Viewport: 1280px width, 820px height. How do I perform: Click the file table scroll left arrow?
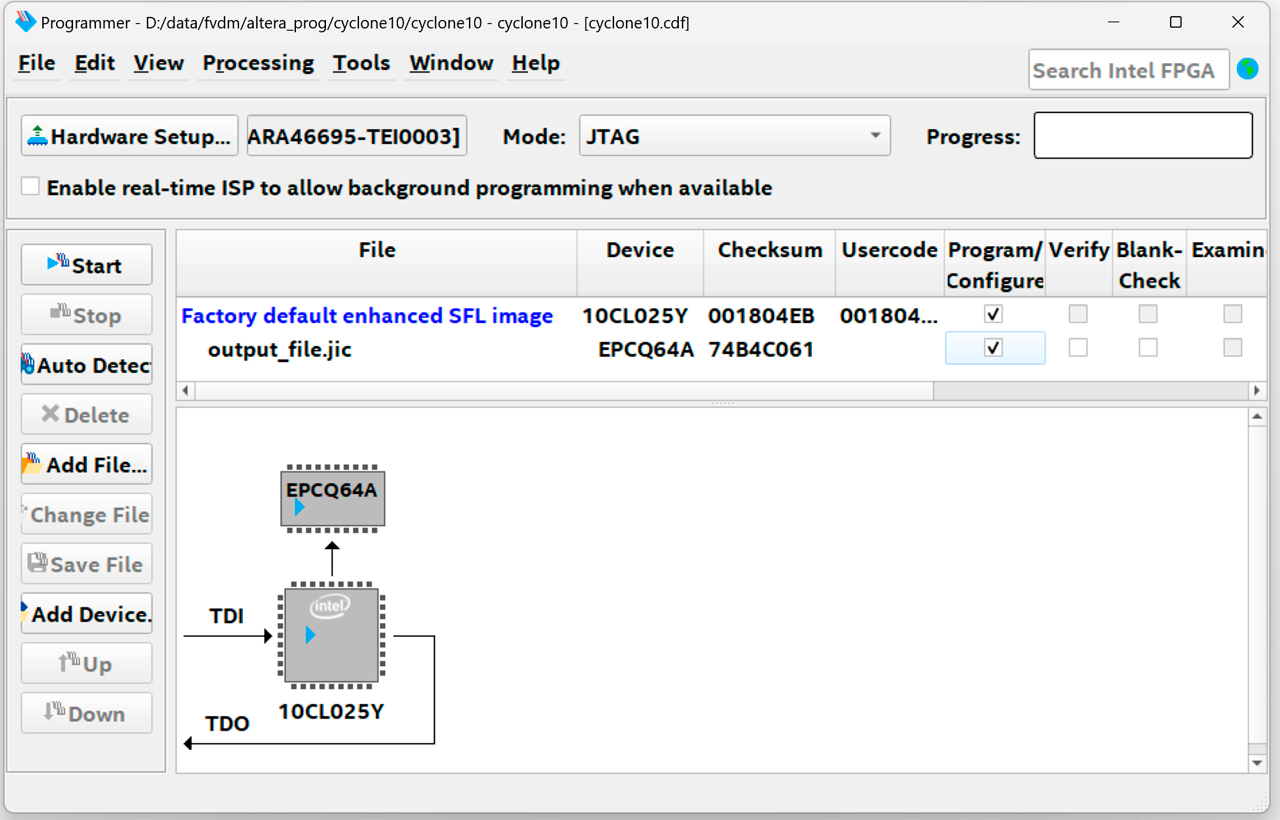[184, 391]
